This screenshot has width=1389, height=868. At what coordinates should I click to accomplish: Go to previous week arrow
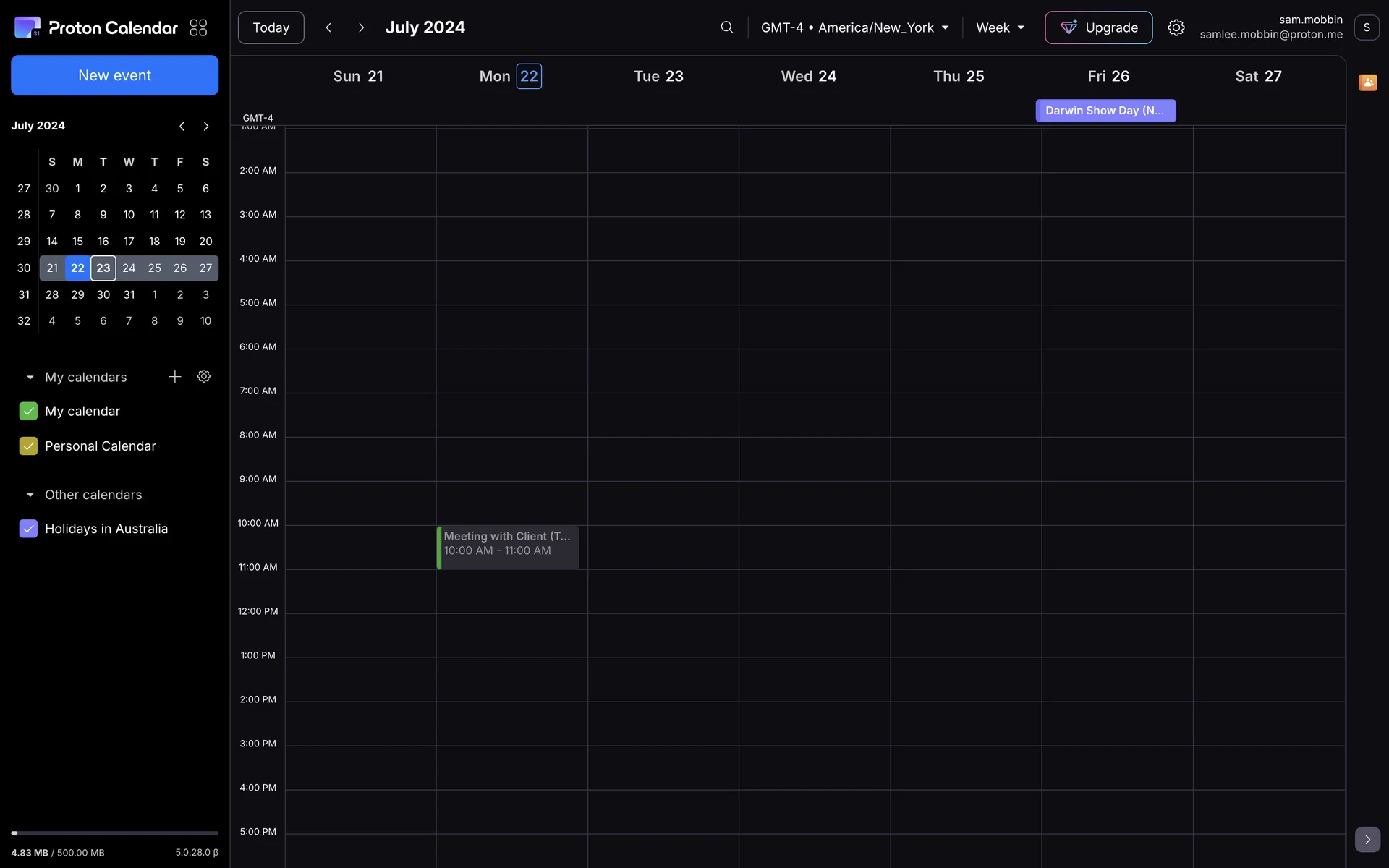point(328,27)
